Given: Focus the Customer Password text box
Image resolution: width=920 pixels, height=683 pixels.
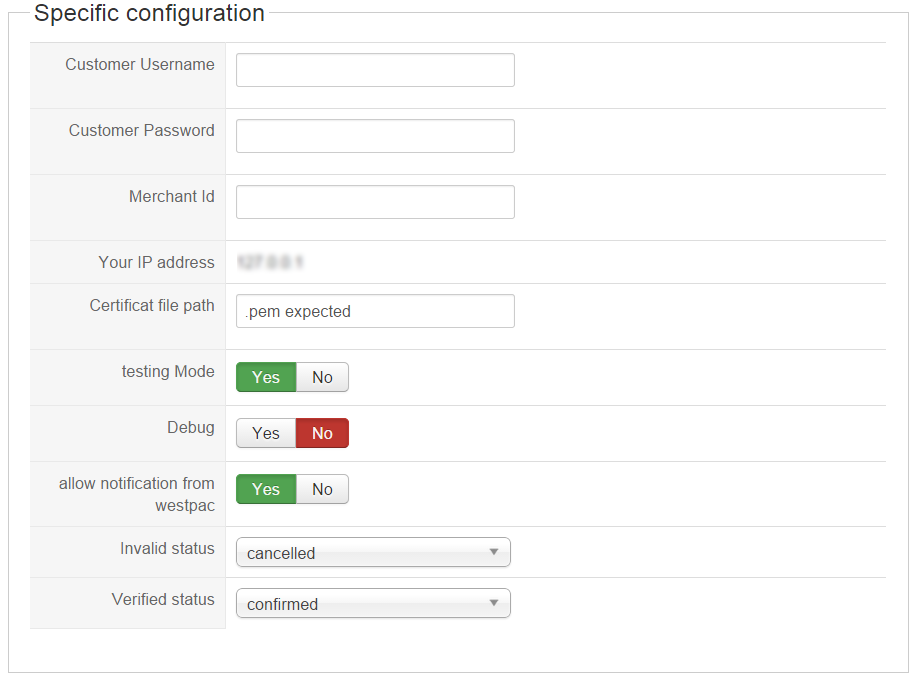Looking at the screenshot, I should 375,136.
